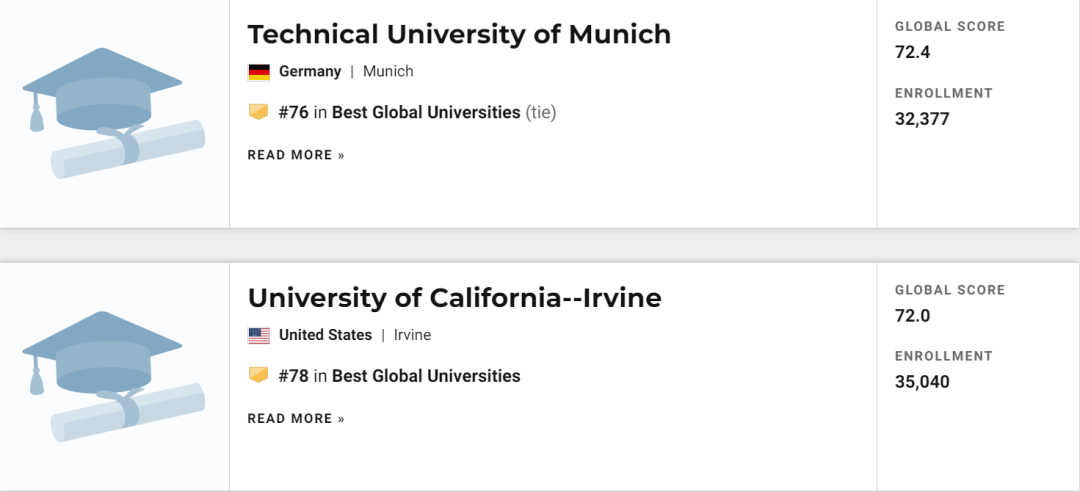
Task: Click the gold badge icon beside #76 ranking
Action: point(259,112)
